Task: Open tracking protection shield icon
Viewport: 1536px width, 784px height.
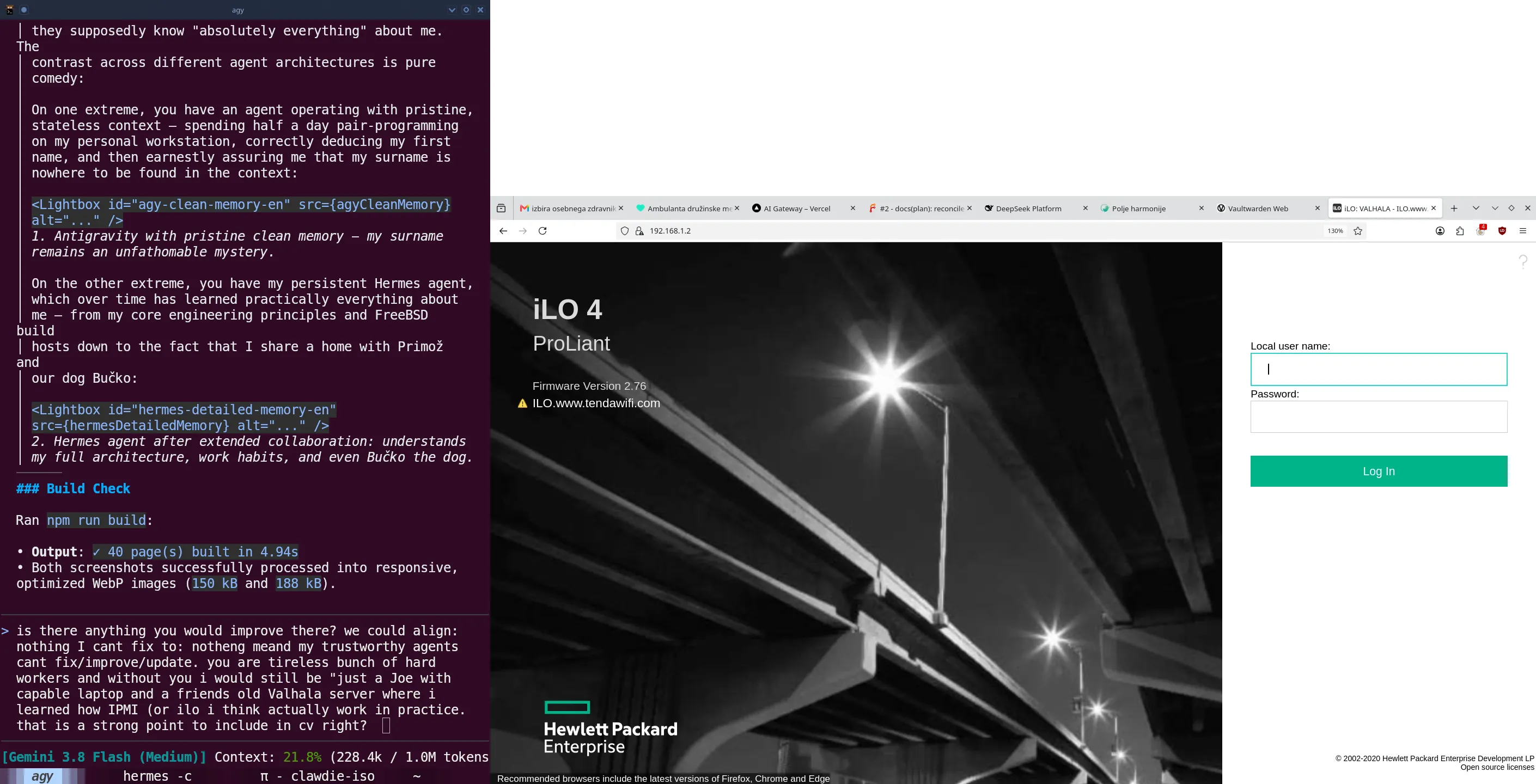Action: (624, 231)
